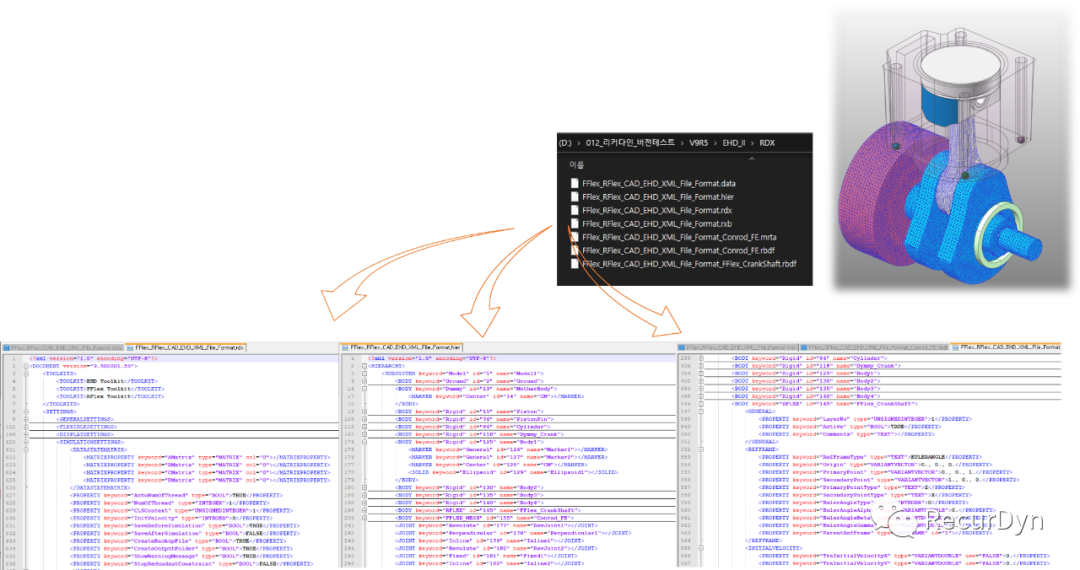Click the 이름 column header

coord(576,164)
